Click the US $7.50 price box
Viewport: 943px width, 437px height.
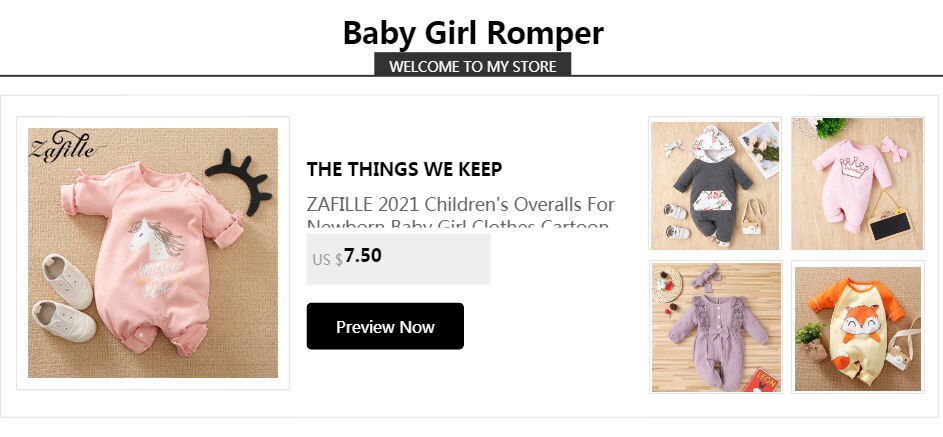tap(398, 258)
